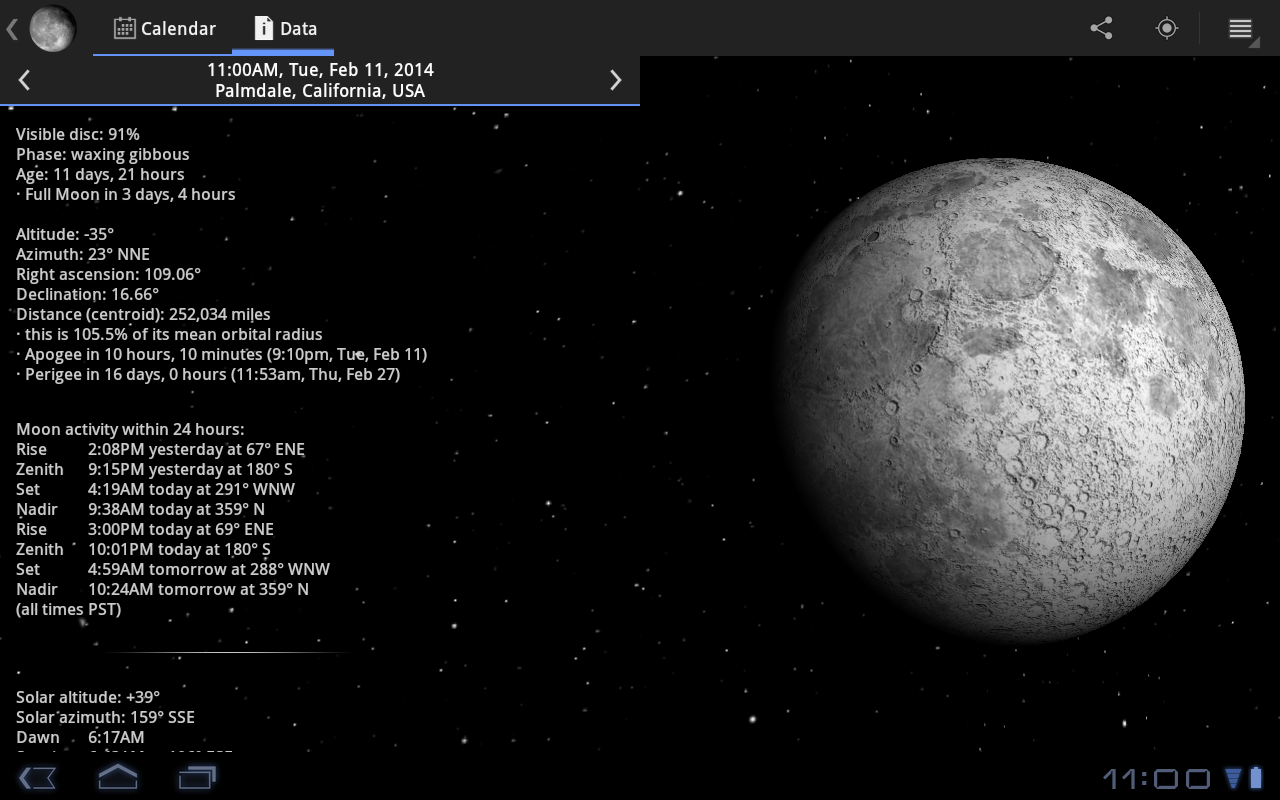This screenshot has height=800, width=1280.
Task: Tap the 'Altitude: -35°' value
Action: [65, 234]
